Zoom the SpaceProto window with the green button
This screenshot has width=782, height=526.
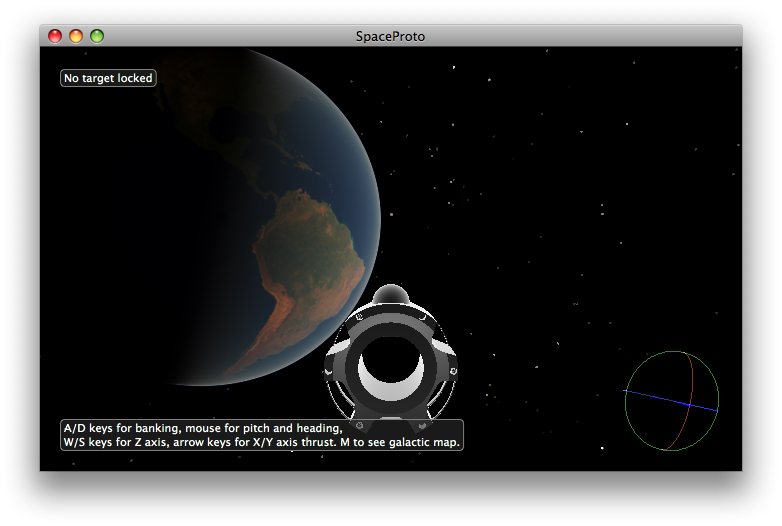click(97, 36)
